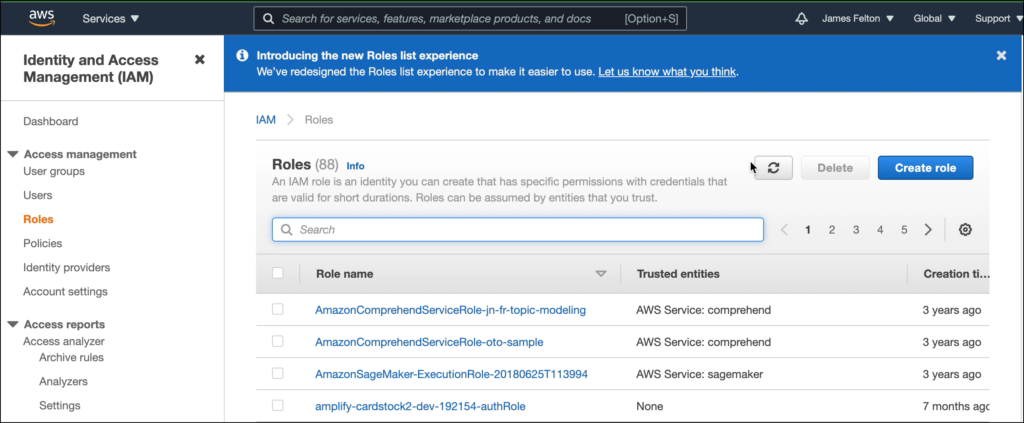Click the Trusted entities column header
Viewport: 1024px width, 423px height.
[678, 274]
